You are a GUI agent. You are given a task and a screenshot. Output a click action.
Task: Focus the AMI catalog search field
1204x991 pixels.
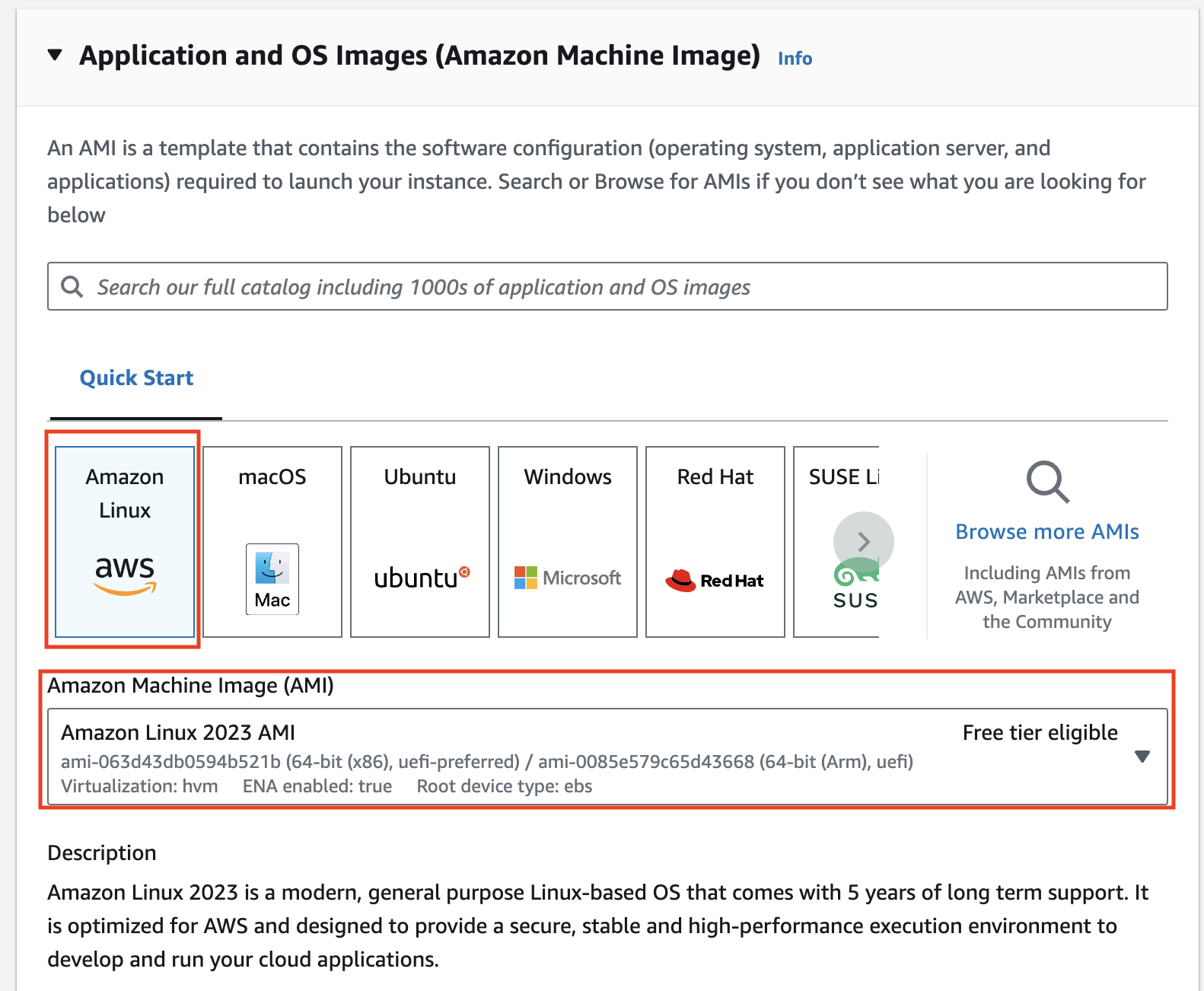pos(607,286)
